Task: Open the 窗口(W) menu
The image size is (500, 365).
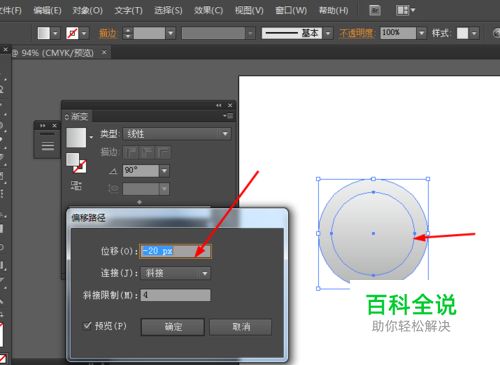Action: coord(291,10)
